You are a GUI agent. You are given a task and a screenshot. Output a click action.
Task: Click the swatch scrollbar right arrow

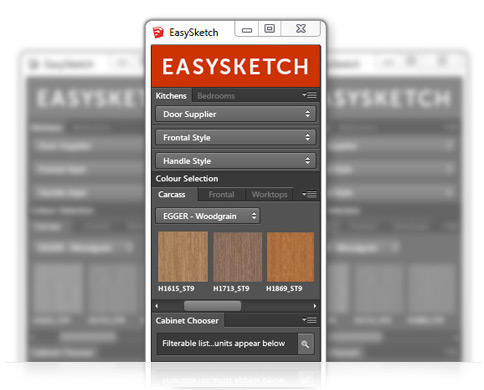pyautogui.click(x=315, y=306)
